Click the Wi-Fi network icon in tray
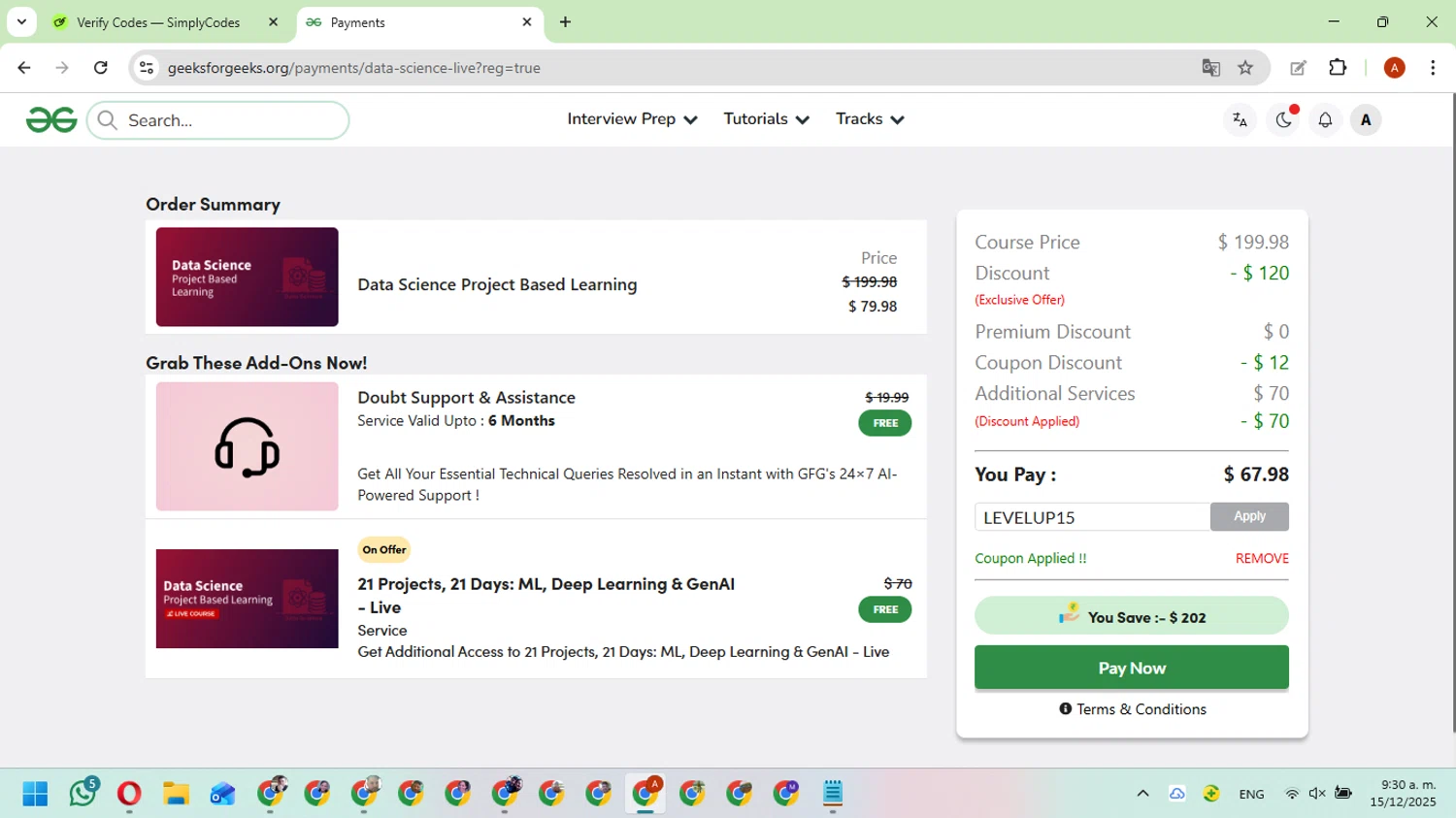1456x818 pixels. pyautogui.click(x=1292, y=794)
